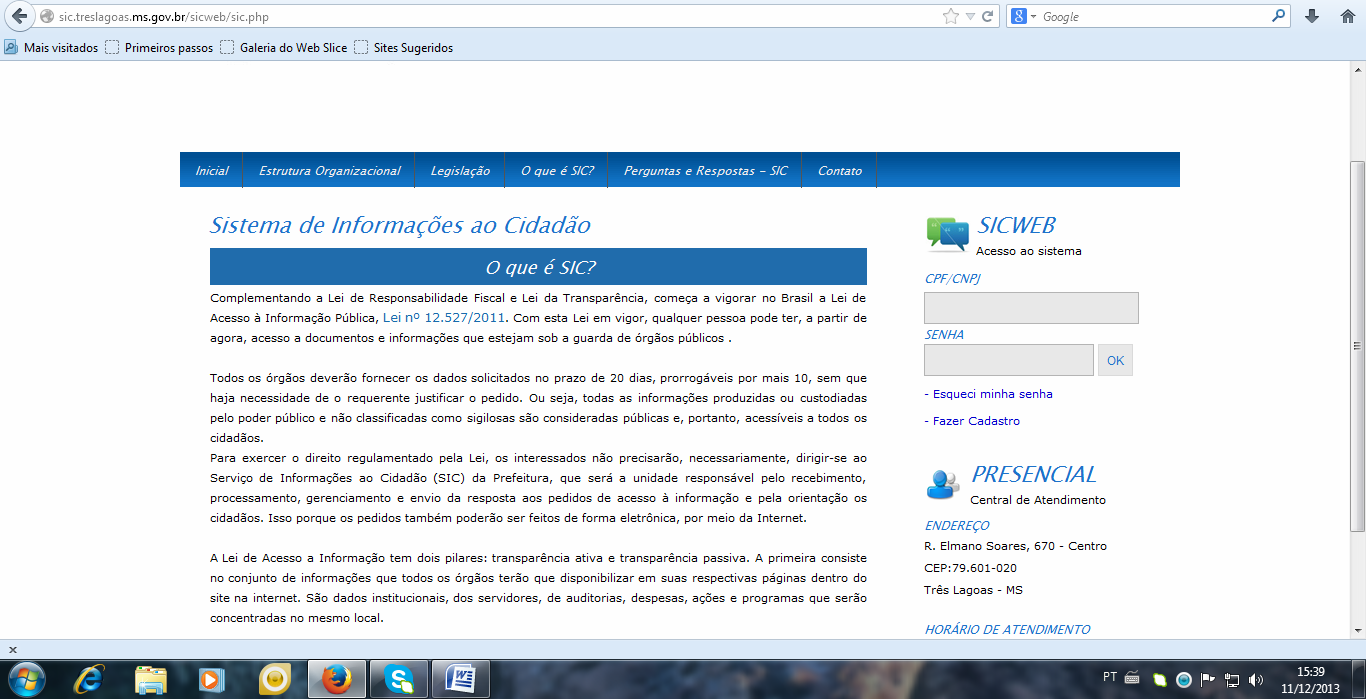
Task: Open Microsoft Word from taskbar
Action: coord(463,680)
